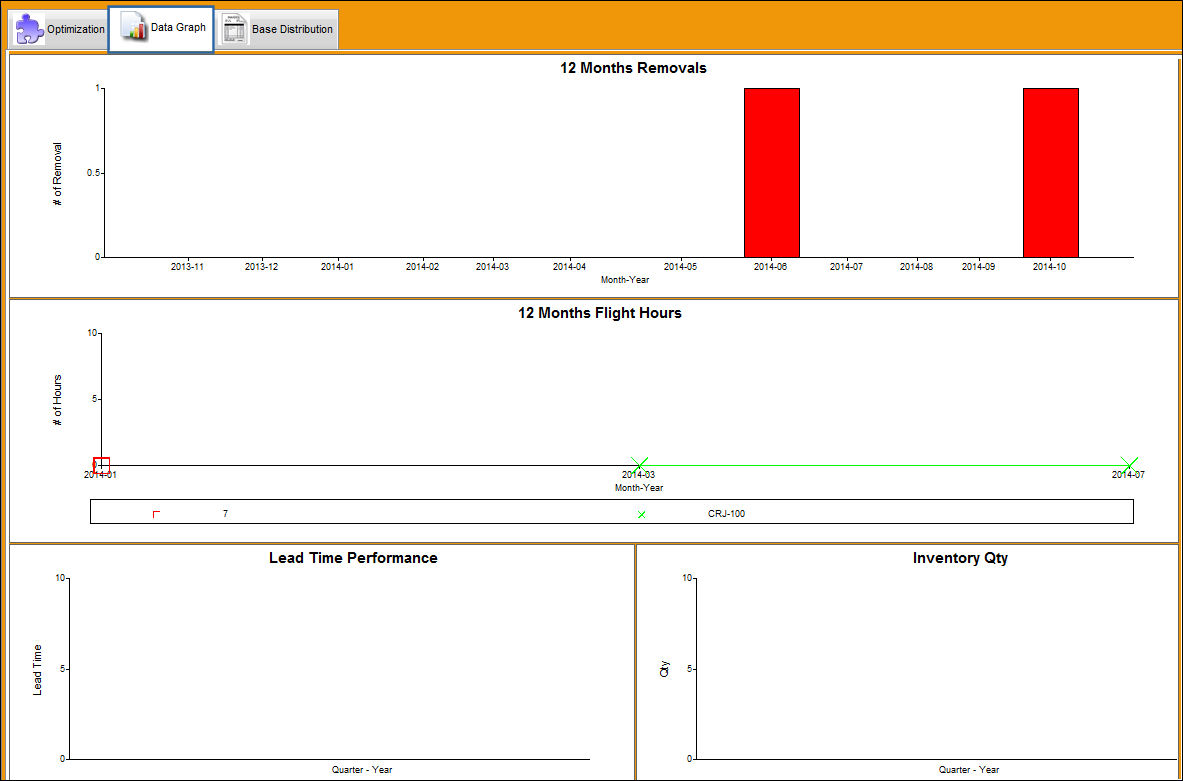
Task: Click the 2013-12 axis label
Action: (261, 266)
